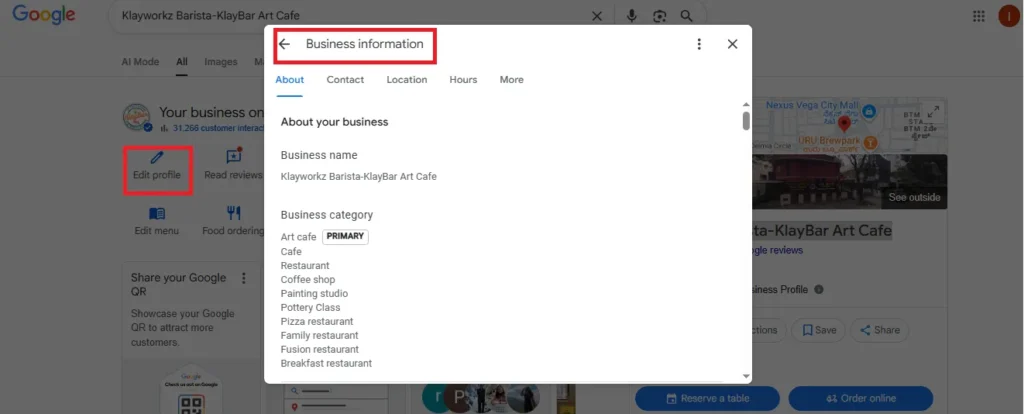This screenshot has width=1024, height=414.
Task: Click the info icon beside Business Profile
Action: tap(819, 289)
